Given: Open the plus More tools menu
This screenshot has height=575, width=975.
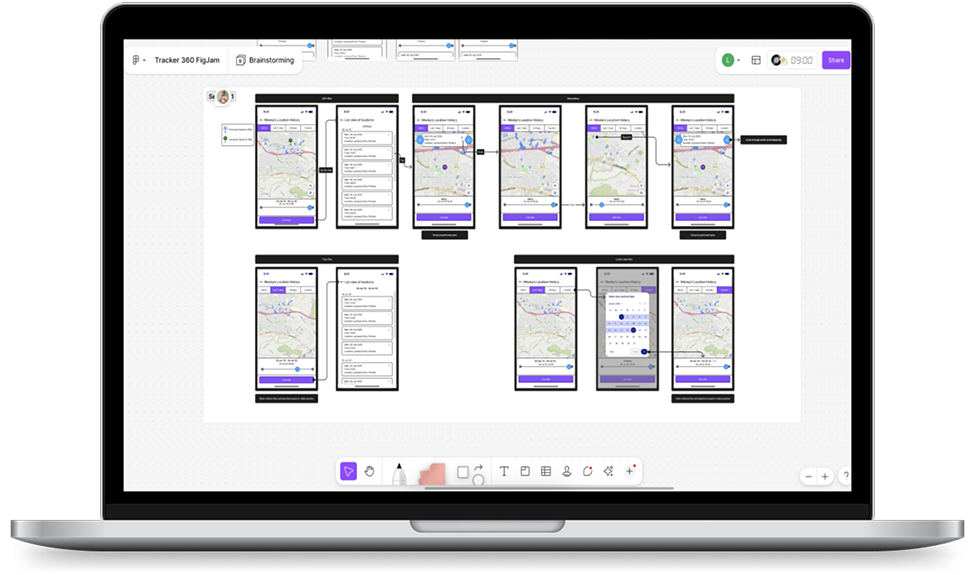Looking at the screenshot, I should tap(630, 471).
